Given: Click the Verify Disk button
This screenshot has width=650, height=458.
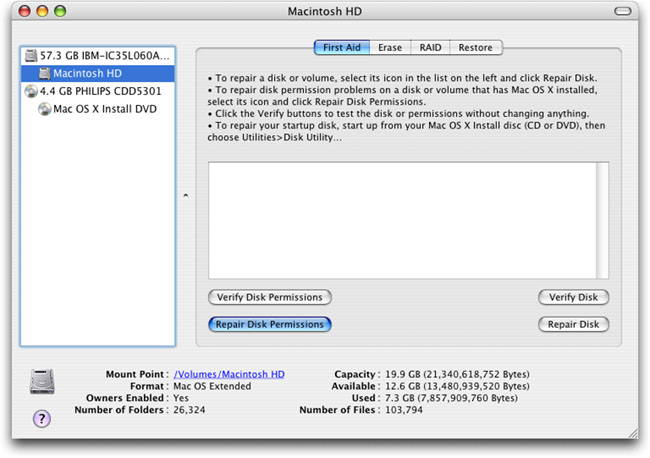Looking at the screenshot, I should tap(573, 297).
